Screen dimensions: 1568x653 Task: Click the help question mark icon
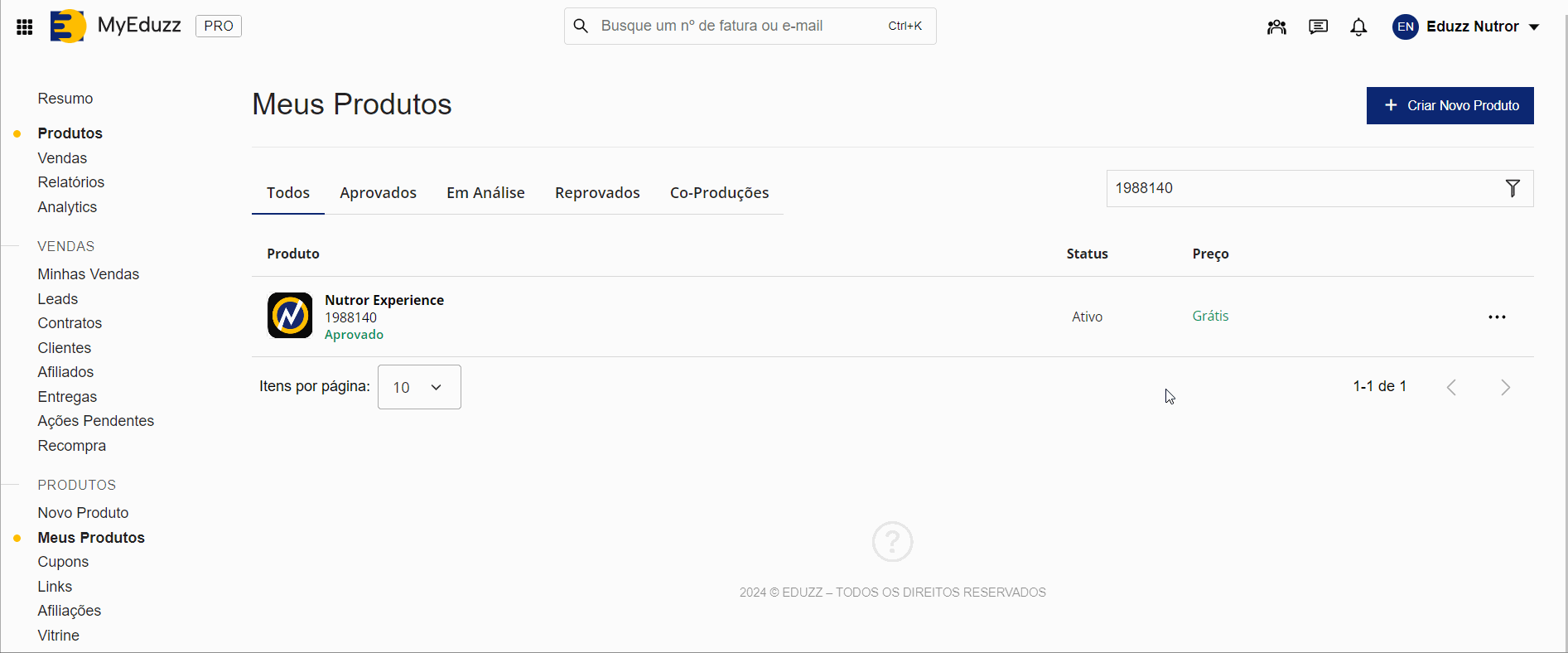coord(892,542)
